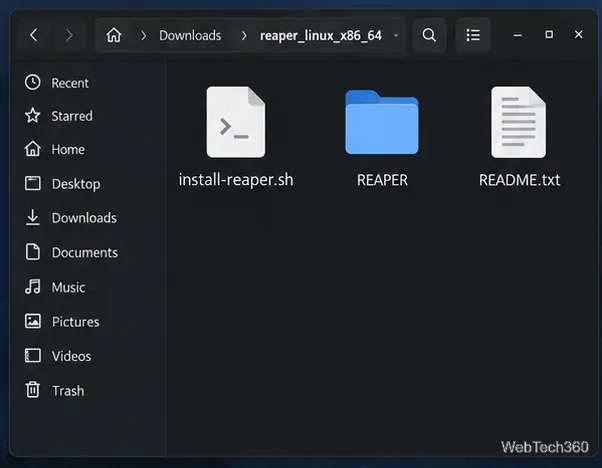
Task: Click the Music note icon
Action: pos(33,286)
